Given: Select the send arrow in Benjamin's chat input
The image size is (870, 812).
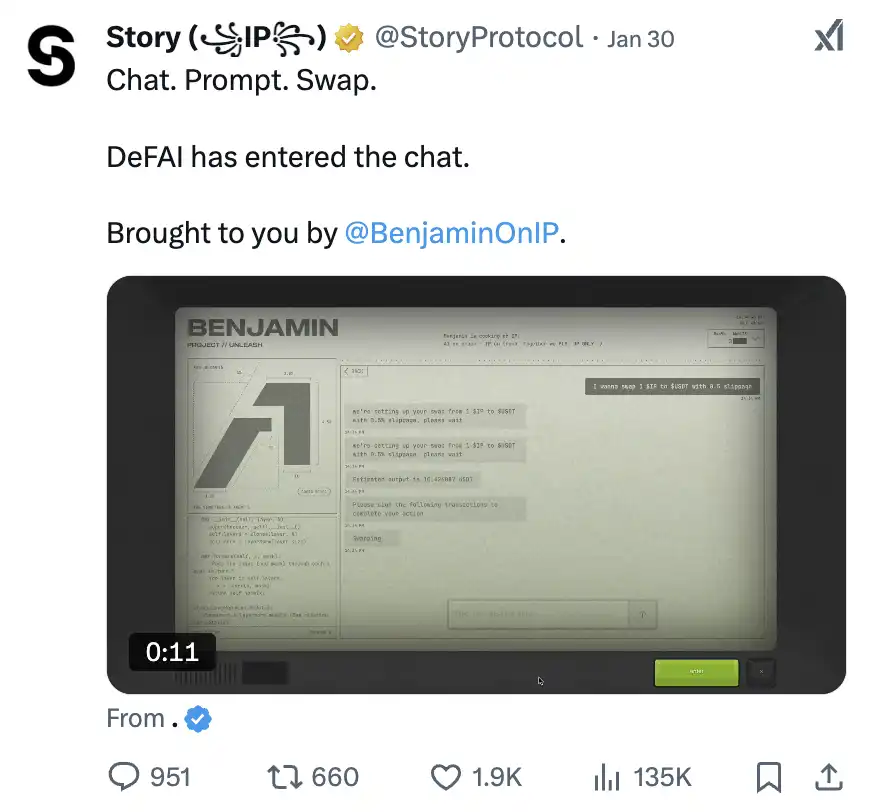Looking at the screenshot, I should (640, 614).
